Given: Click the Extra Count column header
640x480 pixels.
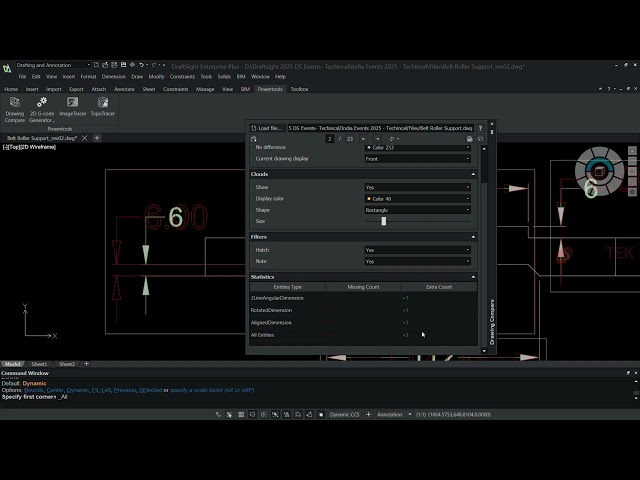Looking at the screenshot, I should pyautogui.click(x=439, y=287).
